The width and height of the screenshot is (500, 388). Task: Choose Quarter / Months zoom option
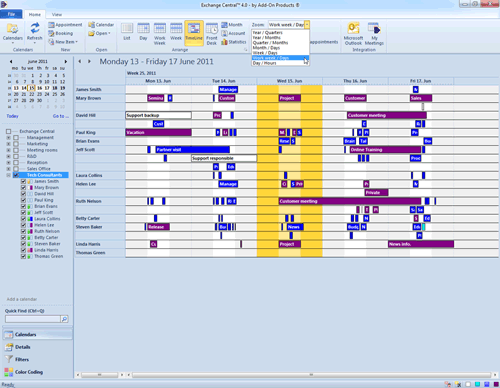click(280, 43)
